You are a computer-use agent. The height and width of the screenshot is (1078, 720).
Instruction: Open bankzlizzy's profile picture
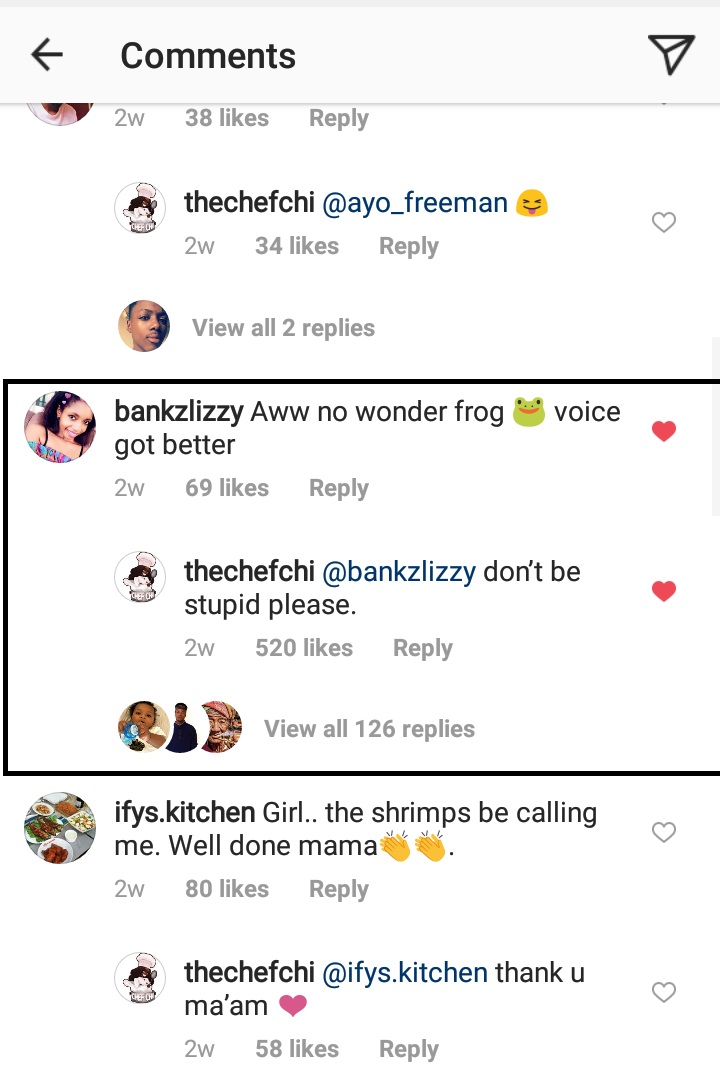(59, 427)
